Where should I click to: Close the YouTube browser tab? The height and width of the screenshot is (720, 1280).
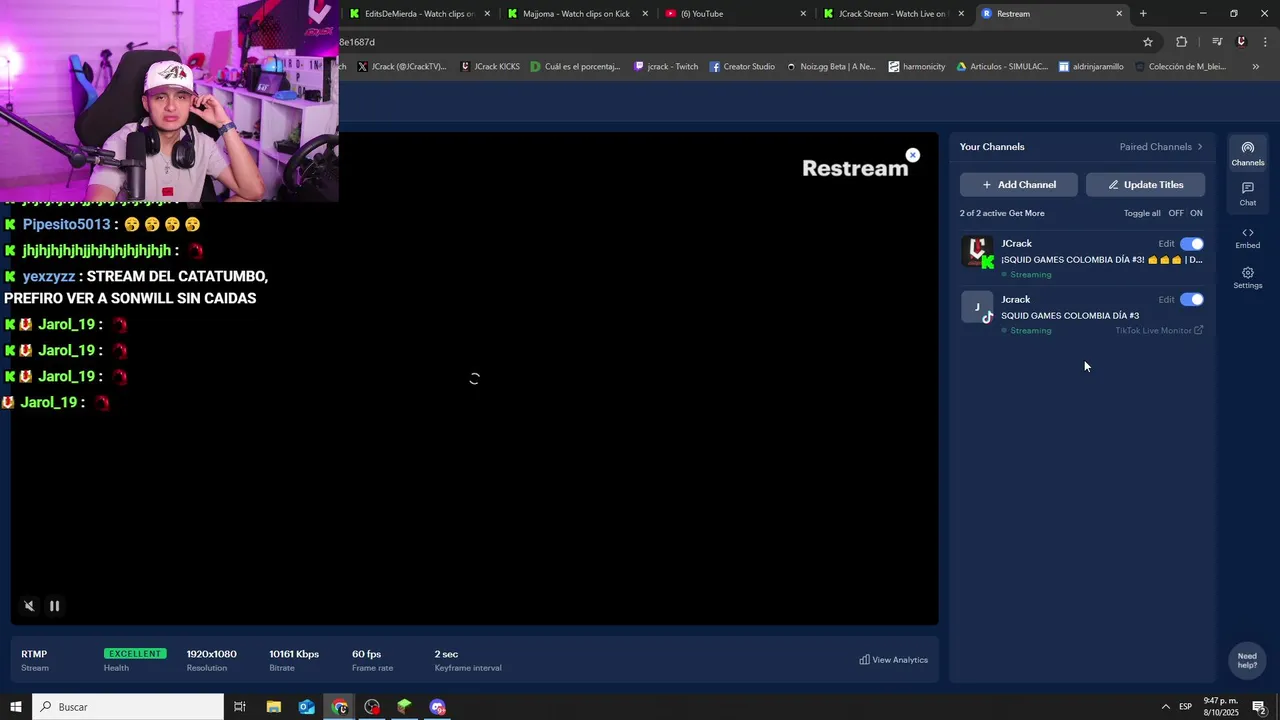tap(803, 14)
